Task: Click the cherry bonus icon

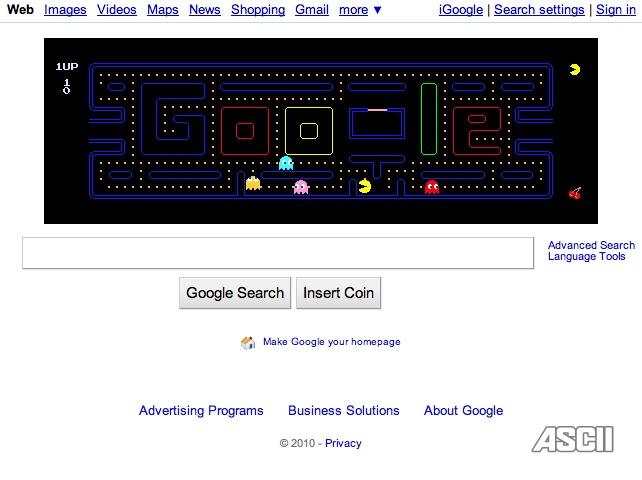Action: tap(575, 193)
